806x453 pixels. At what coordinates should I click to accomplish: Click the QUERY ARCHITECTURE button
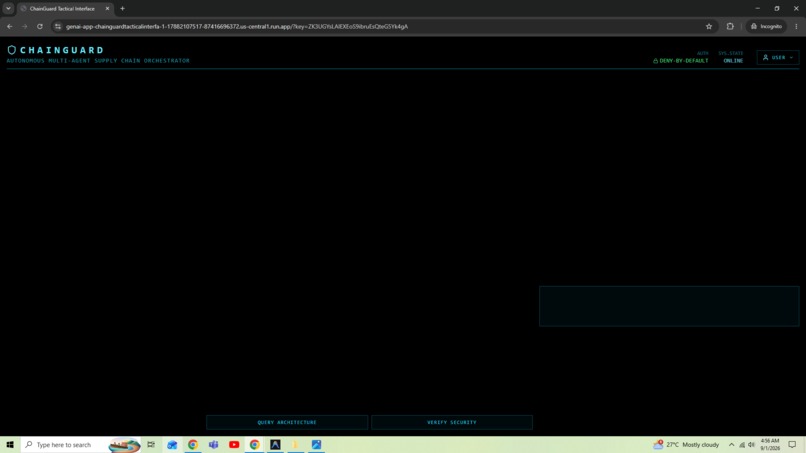pyautogui.click(x=287, y=422)
